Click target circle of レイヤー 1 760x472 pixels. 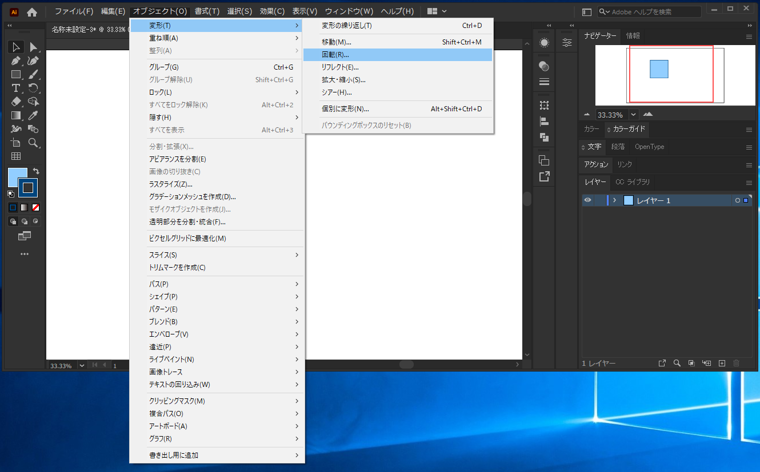737,200
